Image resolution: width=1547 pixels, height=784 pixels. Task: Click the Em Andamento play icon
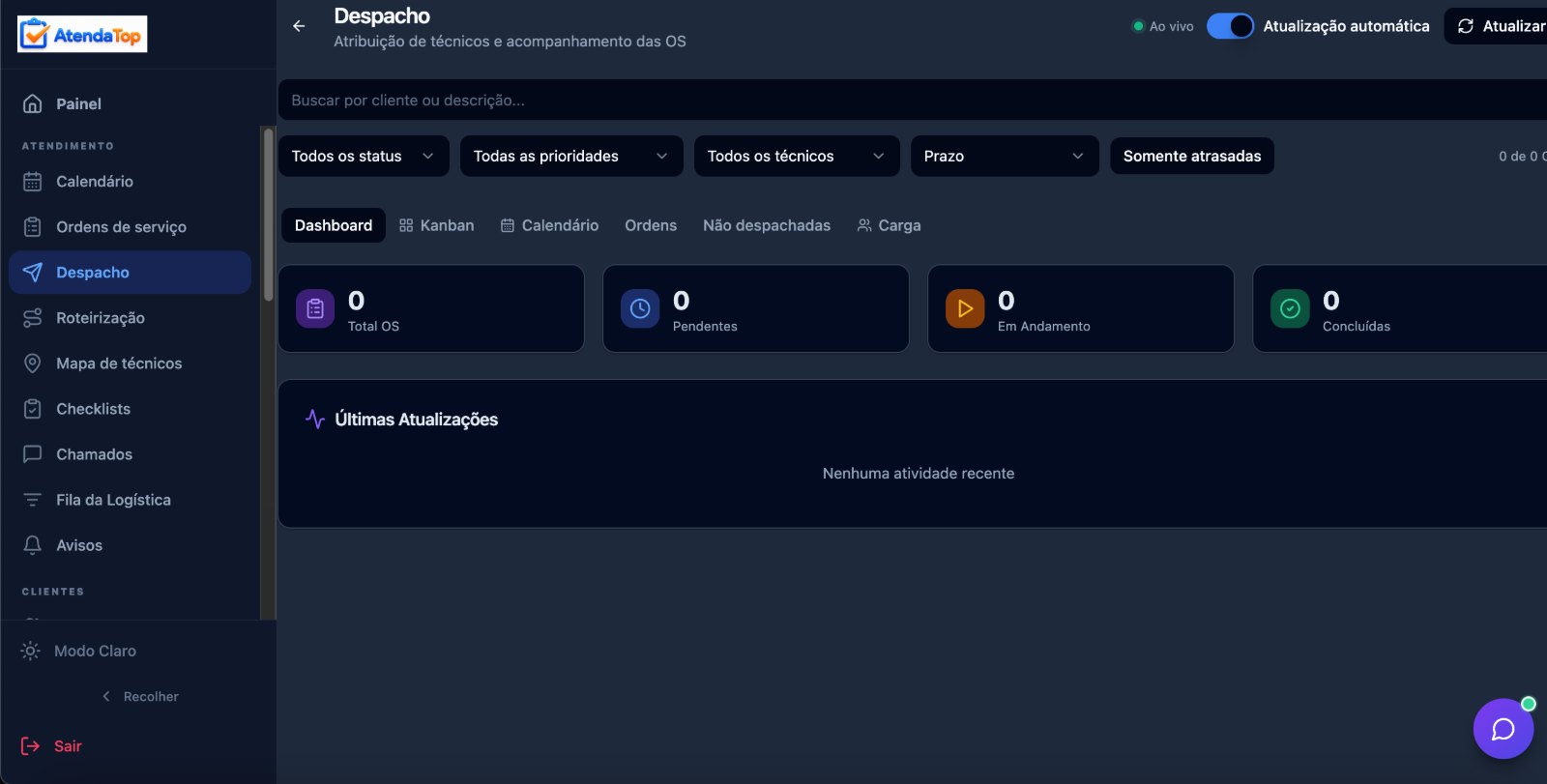tap(965, 308)
